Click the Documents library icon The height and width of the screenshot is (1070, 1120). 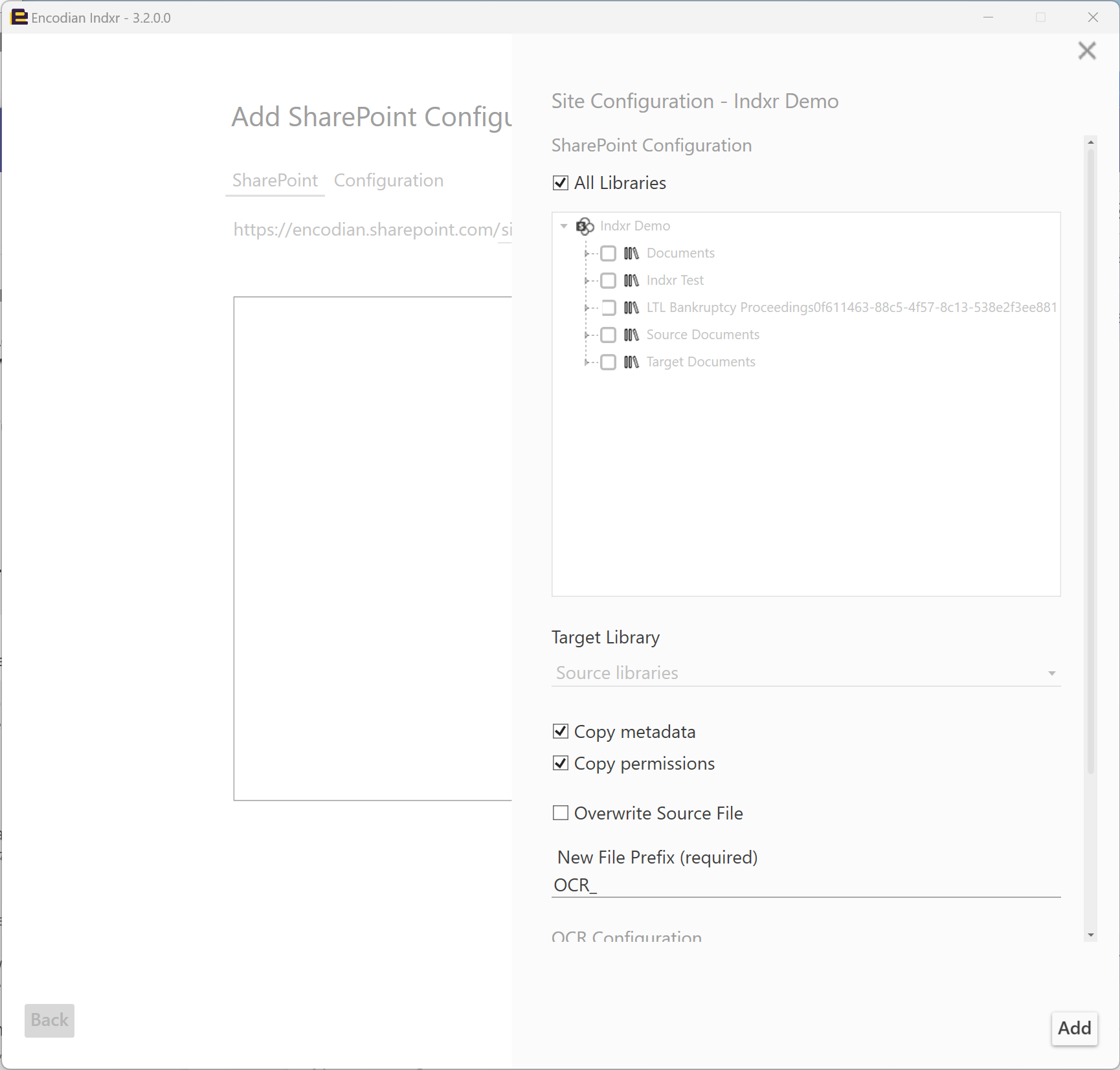(x=631, y=253)
